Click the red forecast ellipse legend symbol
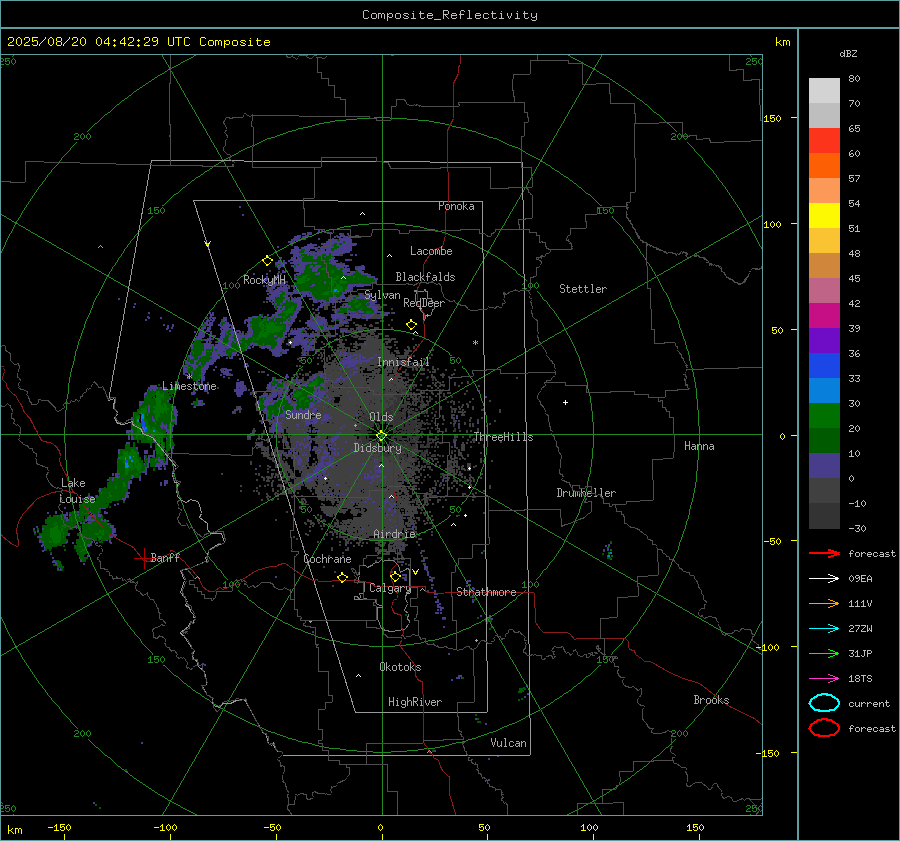Screen dimensions: 900x841 (824, 728)
